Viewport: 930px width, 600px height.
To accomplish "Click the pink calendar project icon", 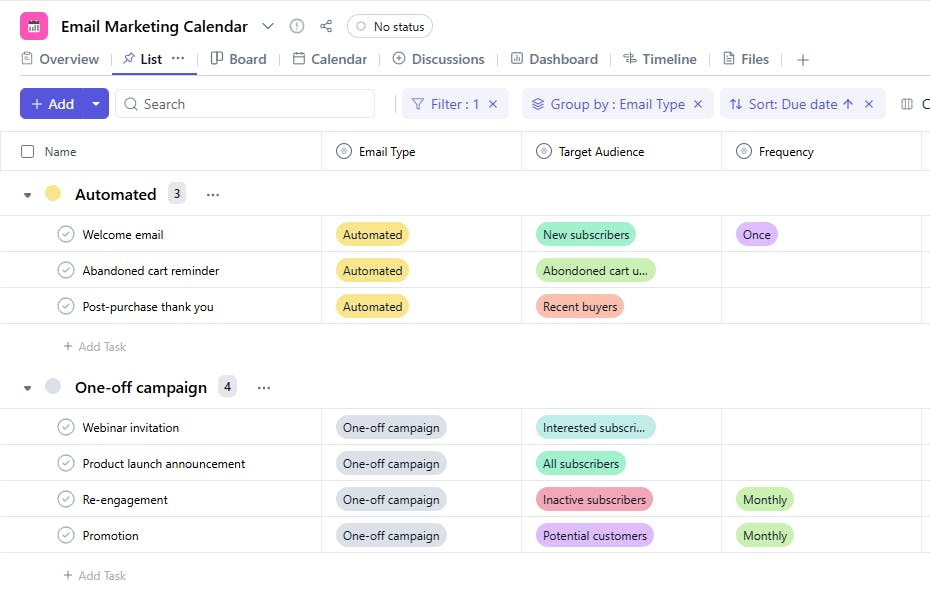I will point(34,26).
